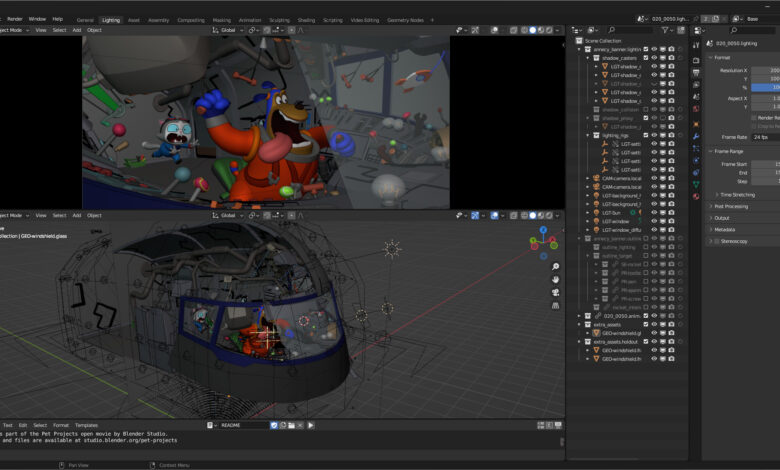Click the Resolution X value field
Image resolution: width=780 pixels, height=470 pixels.
coord(765,71)
